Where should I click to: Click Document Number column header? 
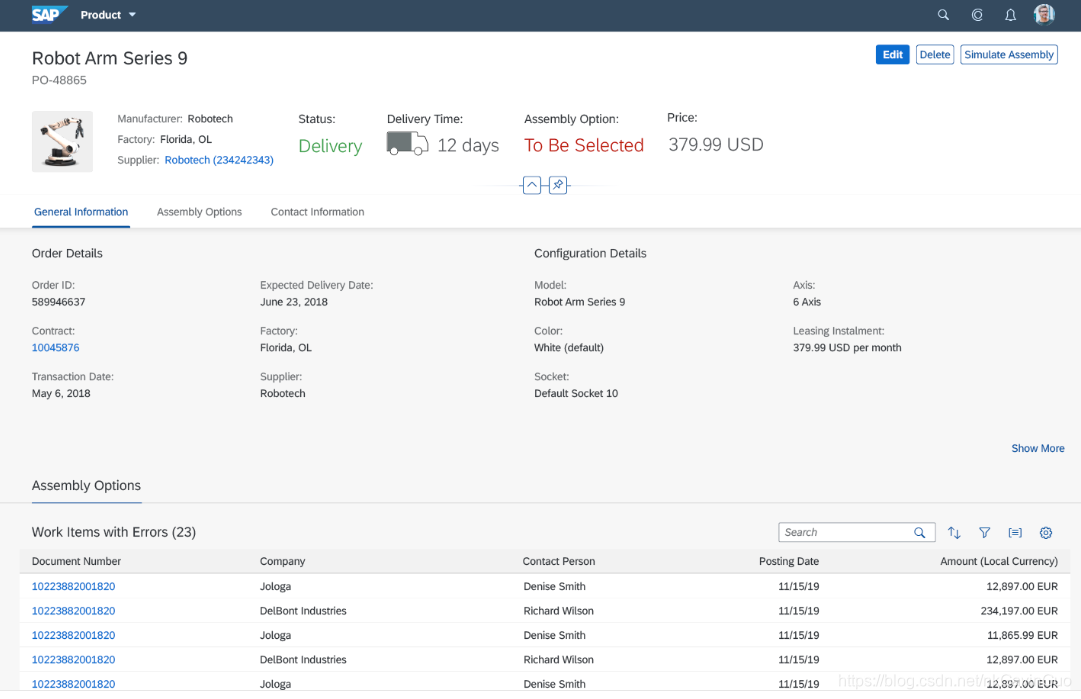[x=76, y=561]
